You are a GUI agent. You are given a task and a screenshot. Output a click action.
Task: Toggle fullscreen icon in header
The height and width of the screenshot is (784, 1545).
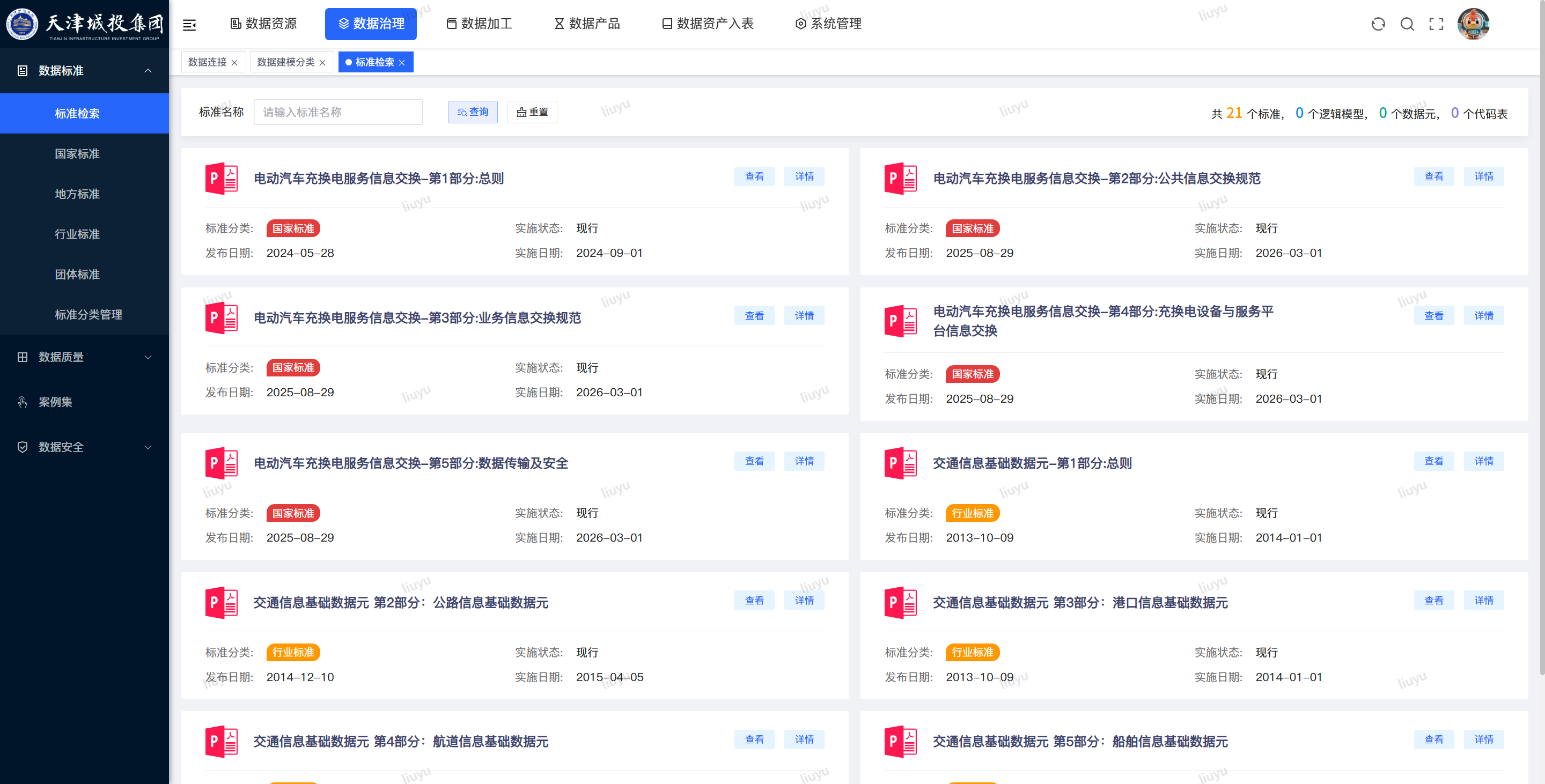pos(1436,24)
